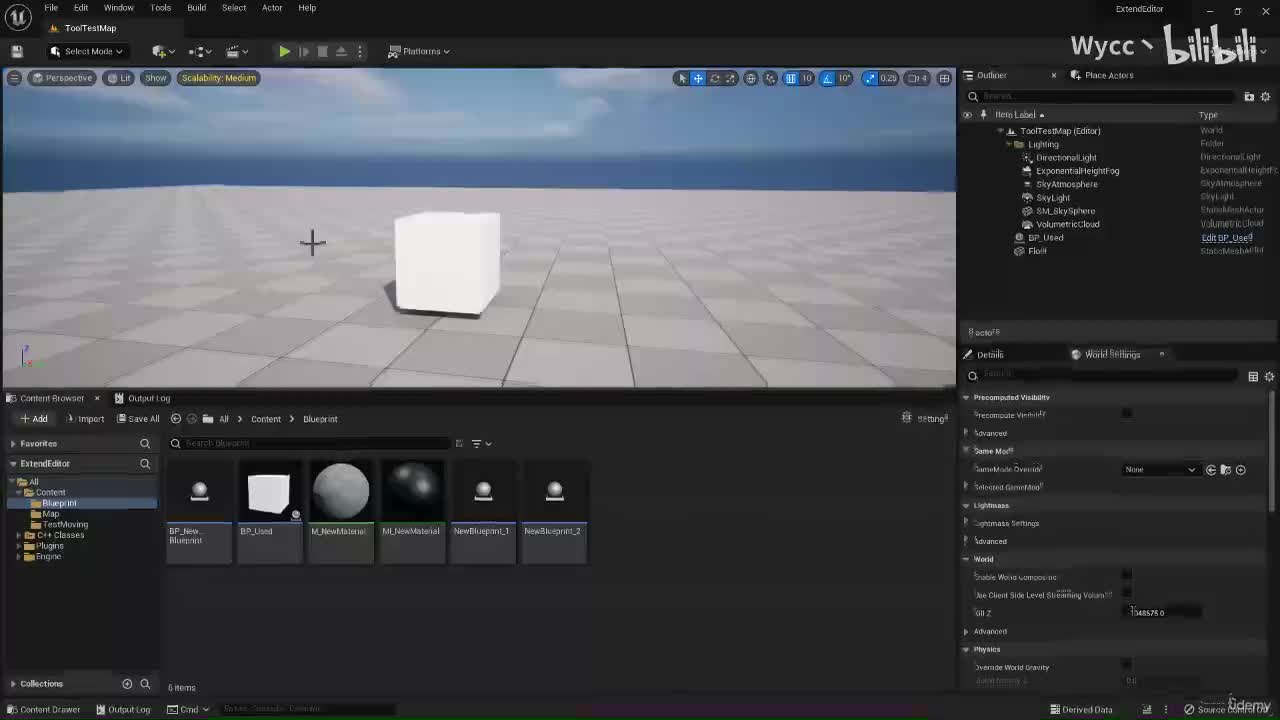Image resolution: width=1280 pixels, height=720 pixels.
Task: Choose the Translate move gizmo tool
Action: [698, 78]
